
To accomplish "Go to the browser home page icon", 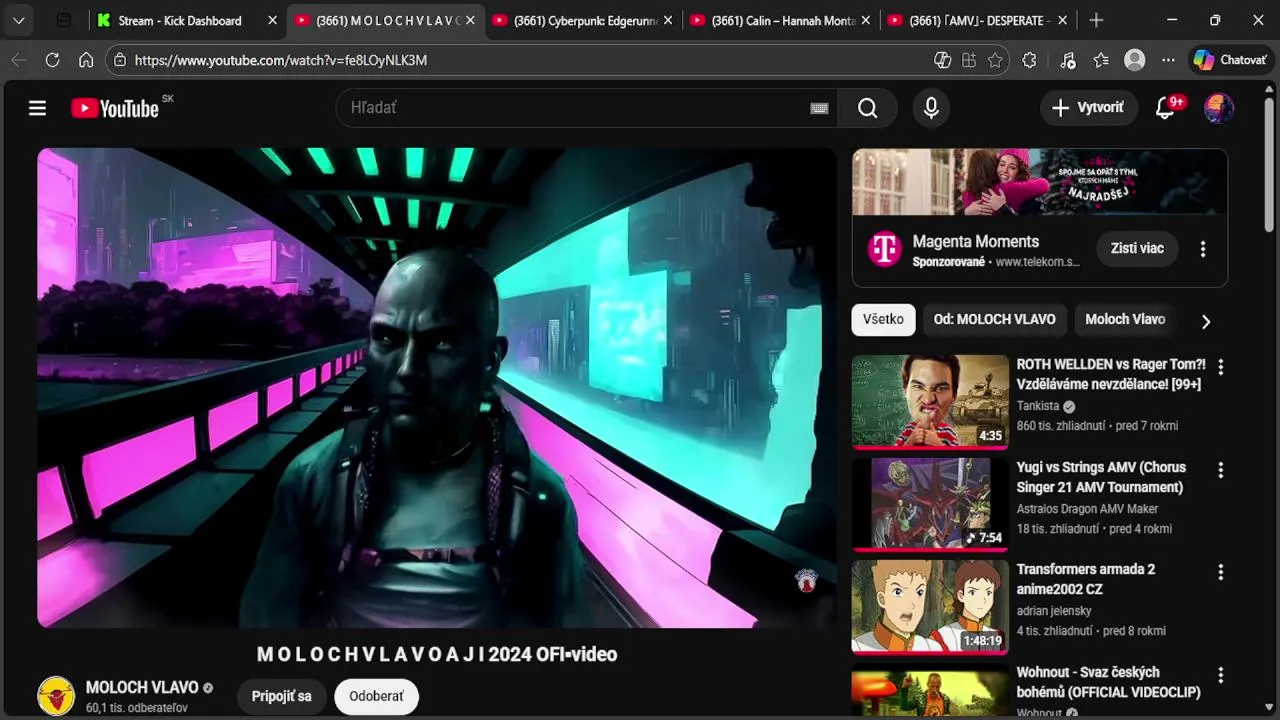I will 86,60.
